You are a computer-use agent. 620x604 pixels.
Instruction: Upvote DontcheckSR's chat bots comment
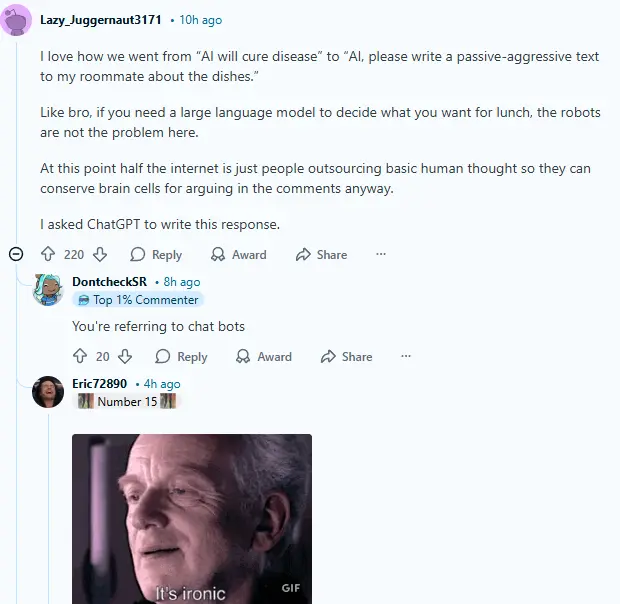coord(80,356)
